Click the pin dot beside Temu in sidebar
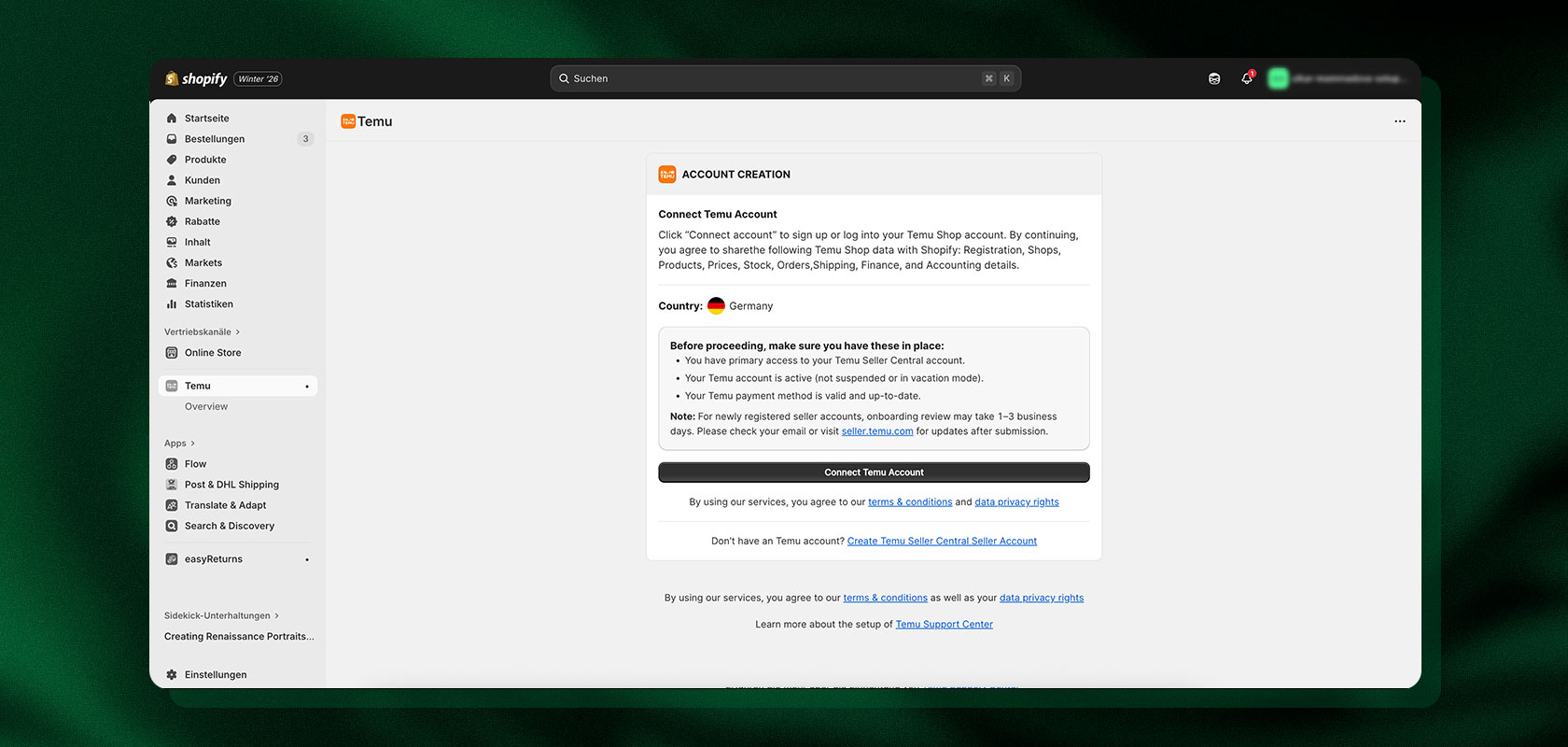This screenshot has width=1568, height=747. pos(307,387)
